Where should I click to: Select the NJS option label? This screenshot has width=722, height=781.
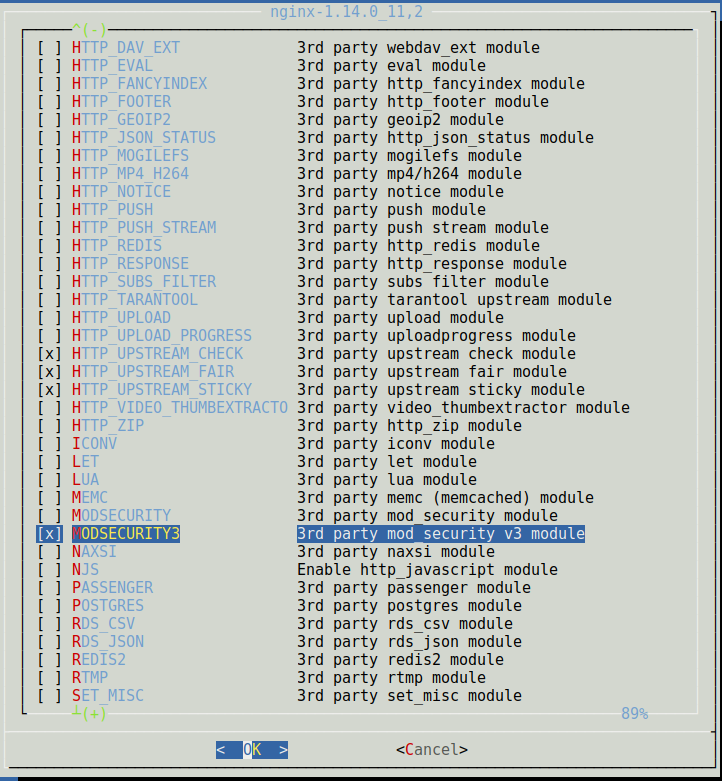[x=86, y=570]
